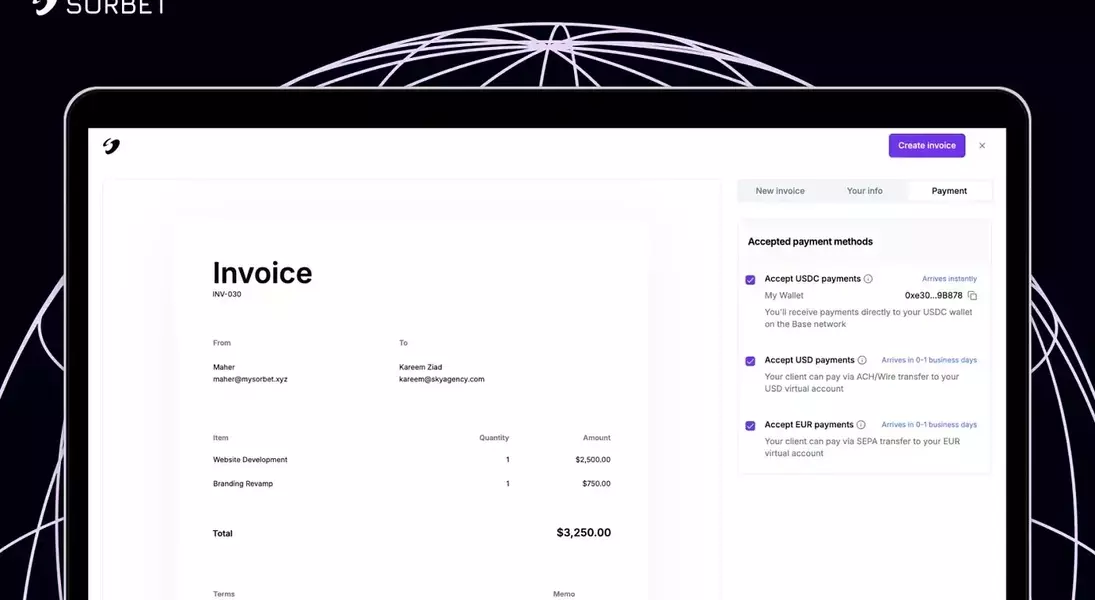The width and height of the screenshot is (1095, 600).
Task: Click the SORBET brand logo above the laptop
Action: click(98, 6)
